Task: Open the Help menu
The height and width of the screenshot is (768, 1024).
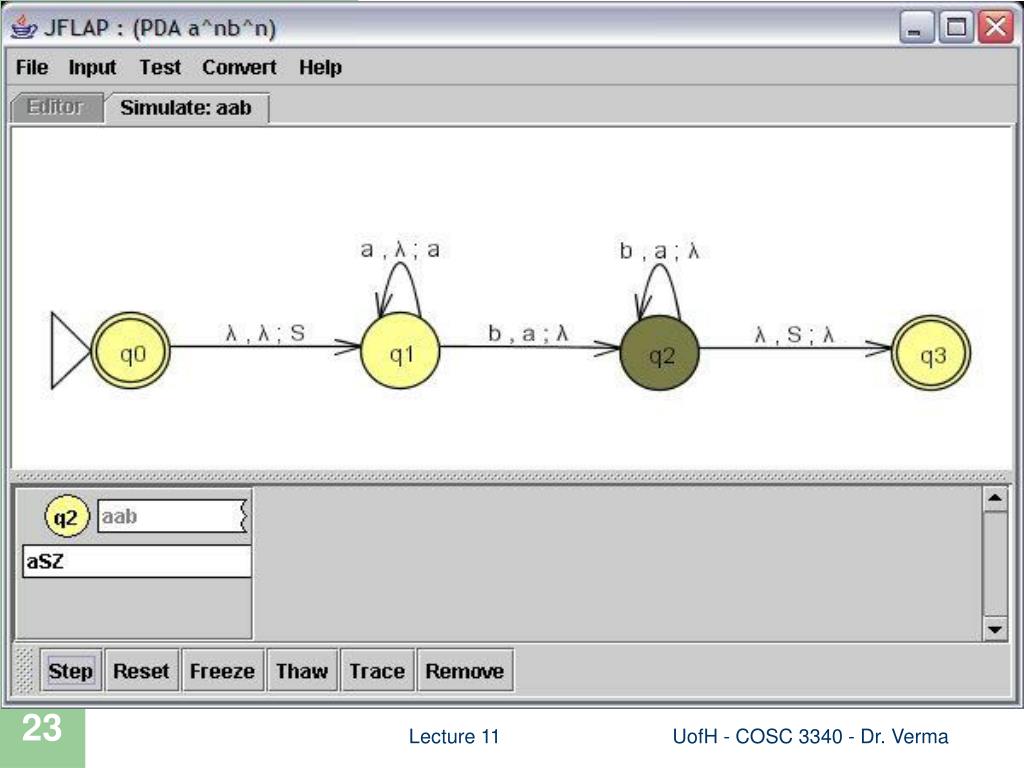Action: click(320, 67)
